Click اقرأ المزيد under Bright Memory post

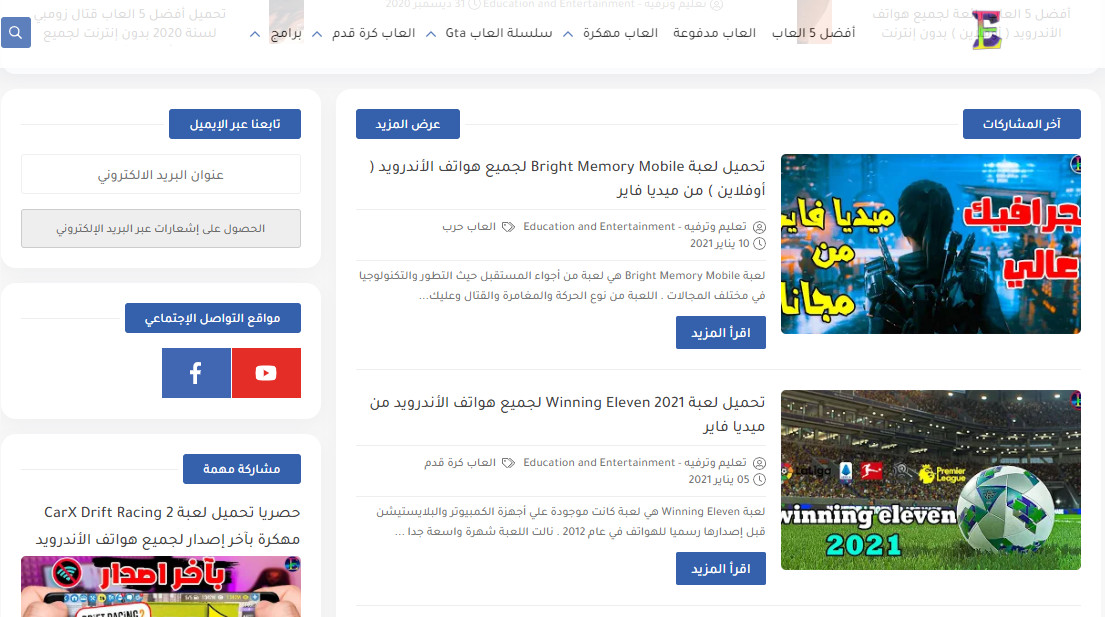[x=721, y=332]
